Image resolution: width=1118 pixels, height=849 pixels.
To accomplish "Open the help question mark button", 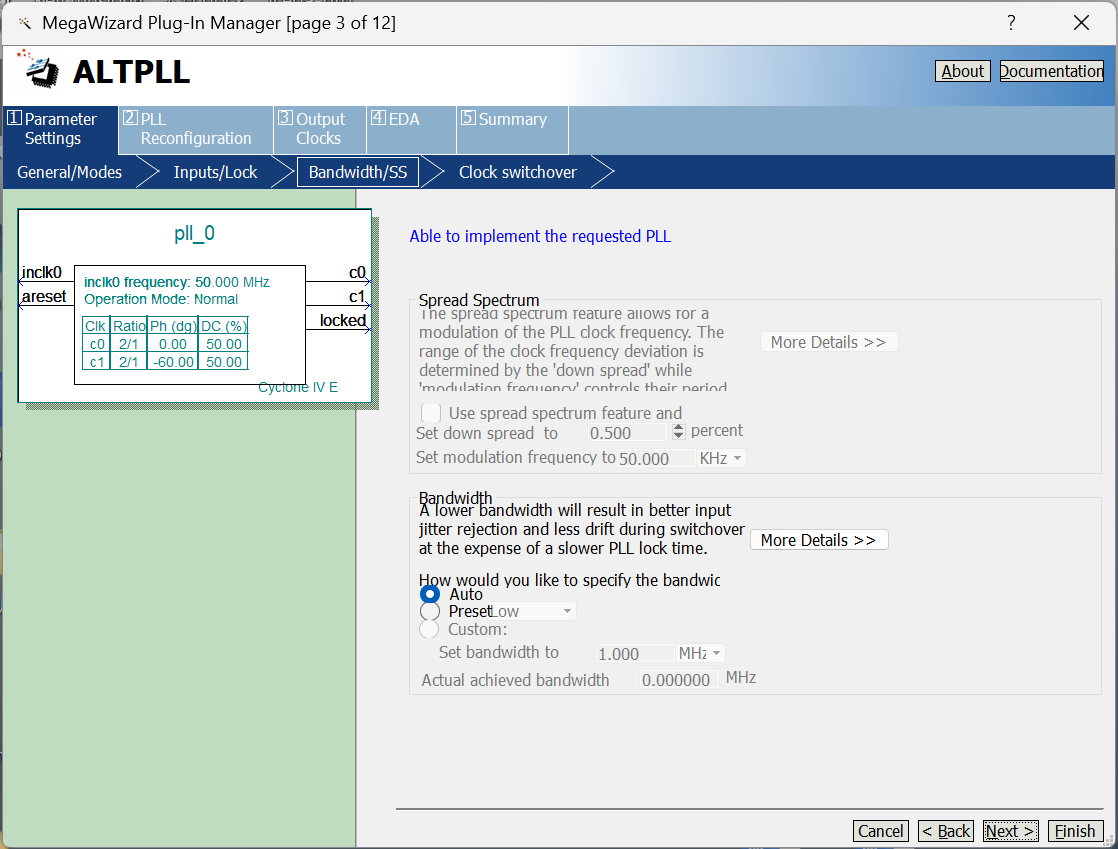I will (x=1011, y=23).
